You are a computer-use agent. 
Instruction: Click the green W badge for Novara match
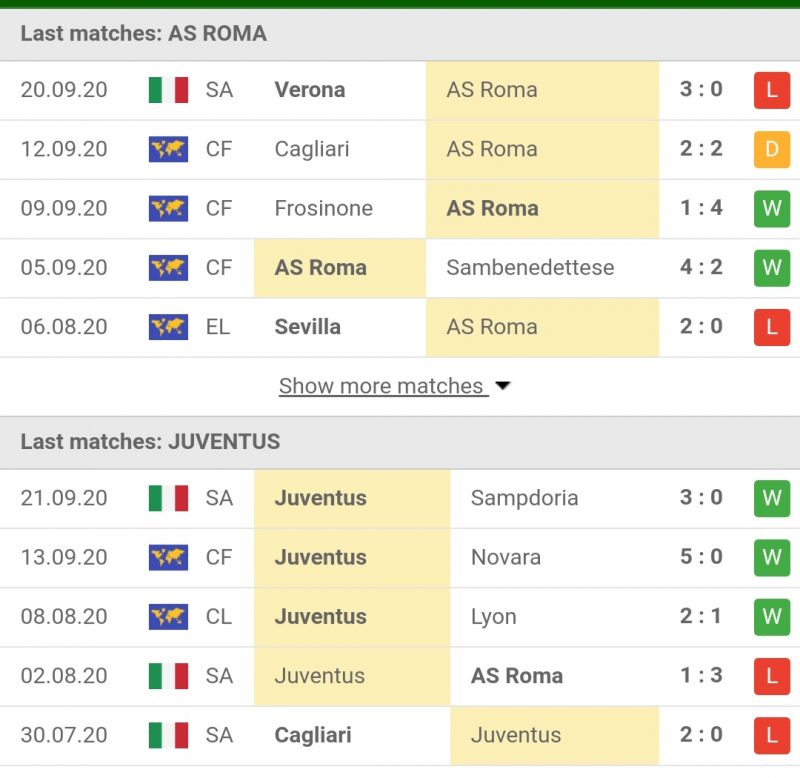(x=771, y=557)
